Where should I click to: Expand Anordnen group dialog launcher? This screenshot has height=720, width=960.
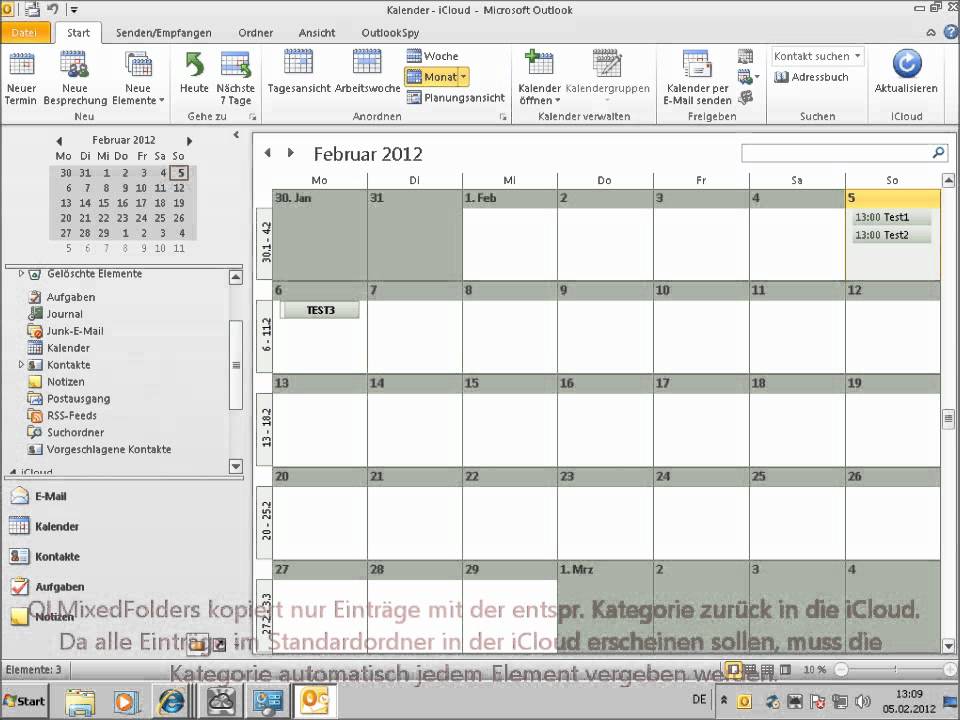pyautogui.click(x=503, y=117)
